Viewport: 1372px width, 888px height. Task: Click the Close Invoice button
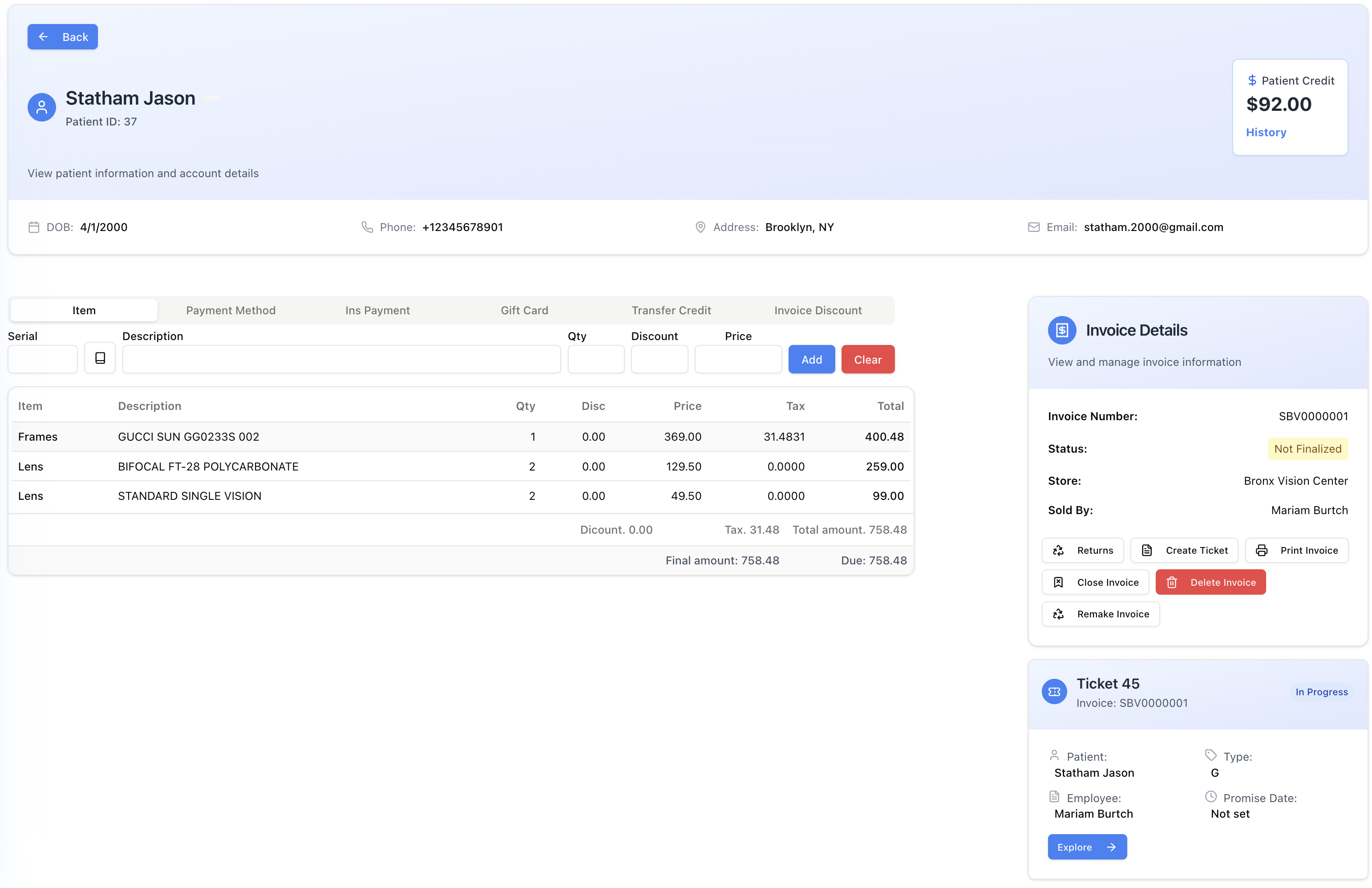[1095, 582]
